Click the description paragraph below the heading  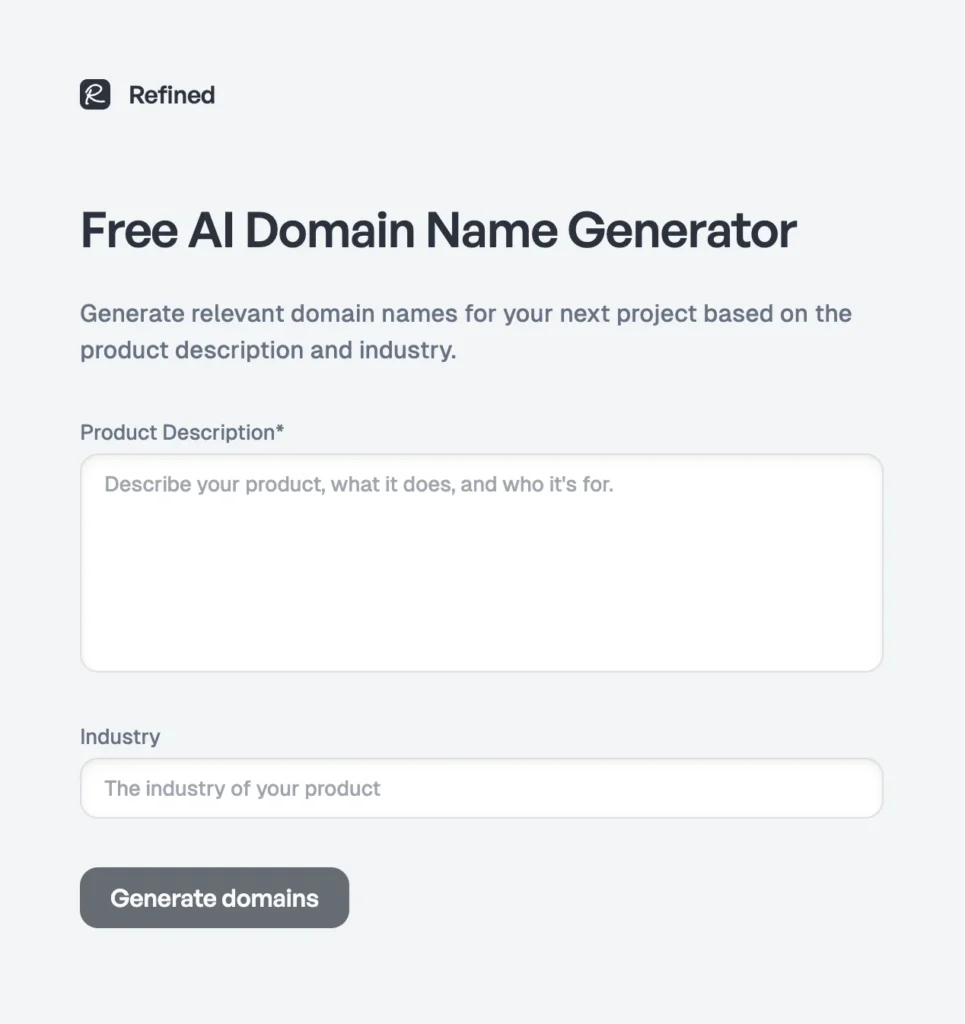465,332
